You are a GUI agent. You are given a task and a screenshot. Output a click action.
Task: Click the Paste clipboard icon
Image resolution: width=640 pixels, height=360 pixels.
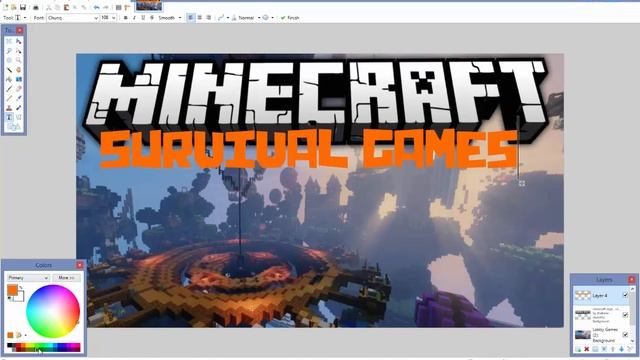(66, 7)
